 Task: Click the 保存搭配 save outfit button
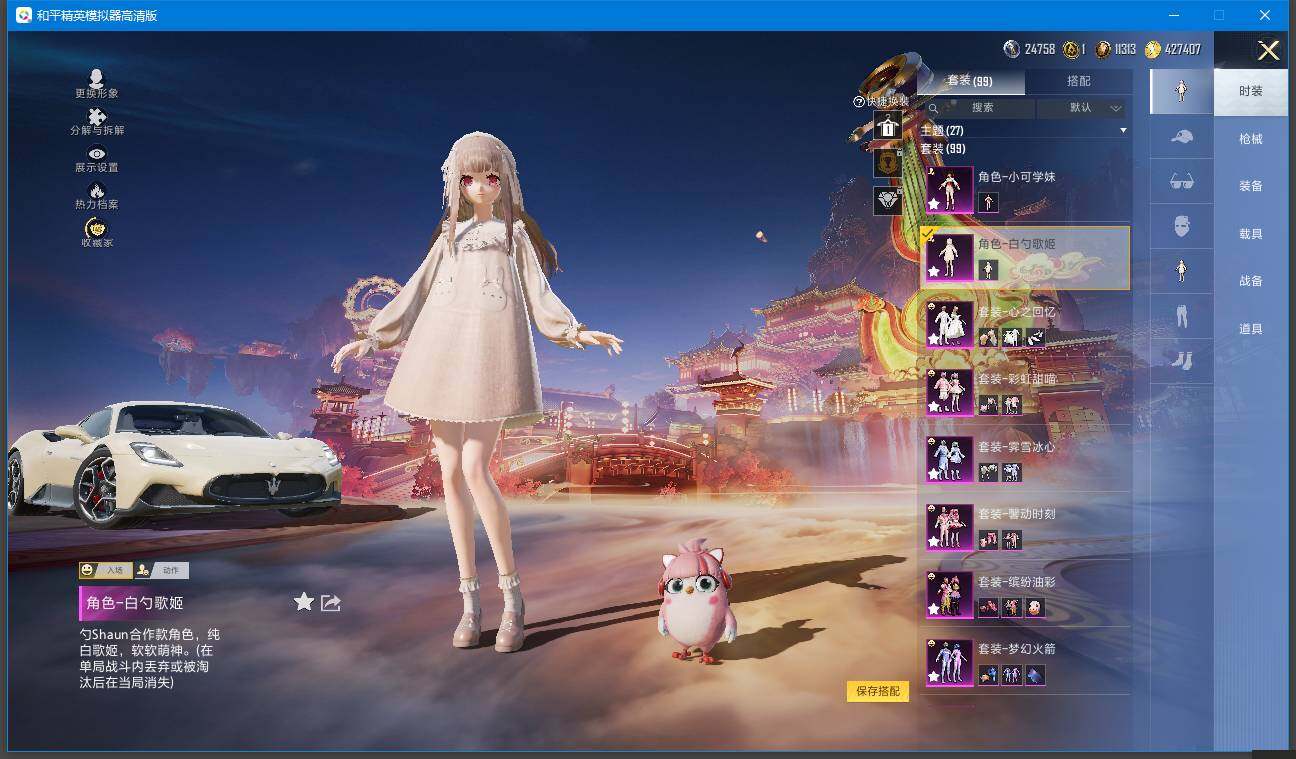pyautogui.click(x=878, y=691)
